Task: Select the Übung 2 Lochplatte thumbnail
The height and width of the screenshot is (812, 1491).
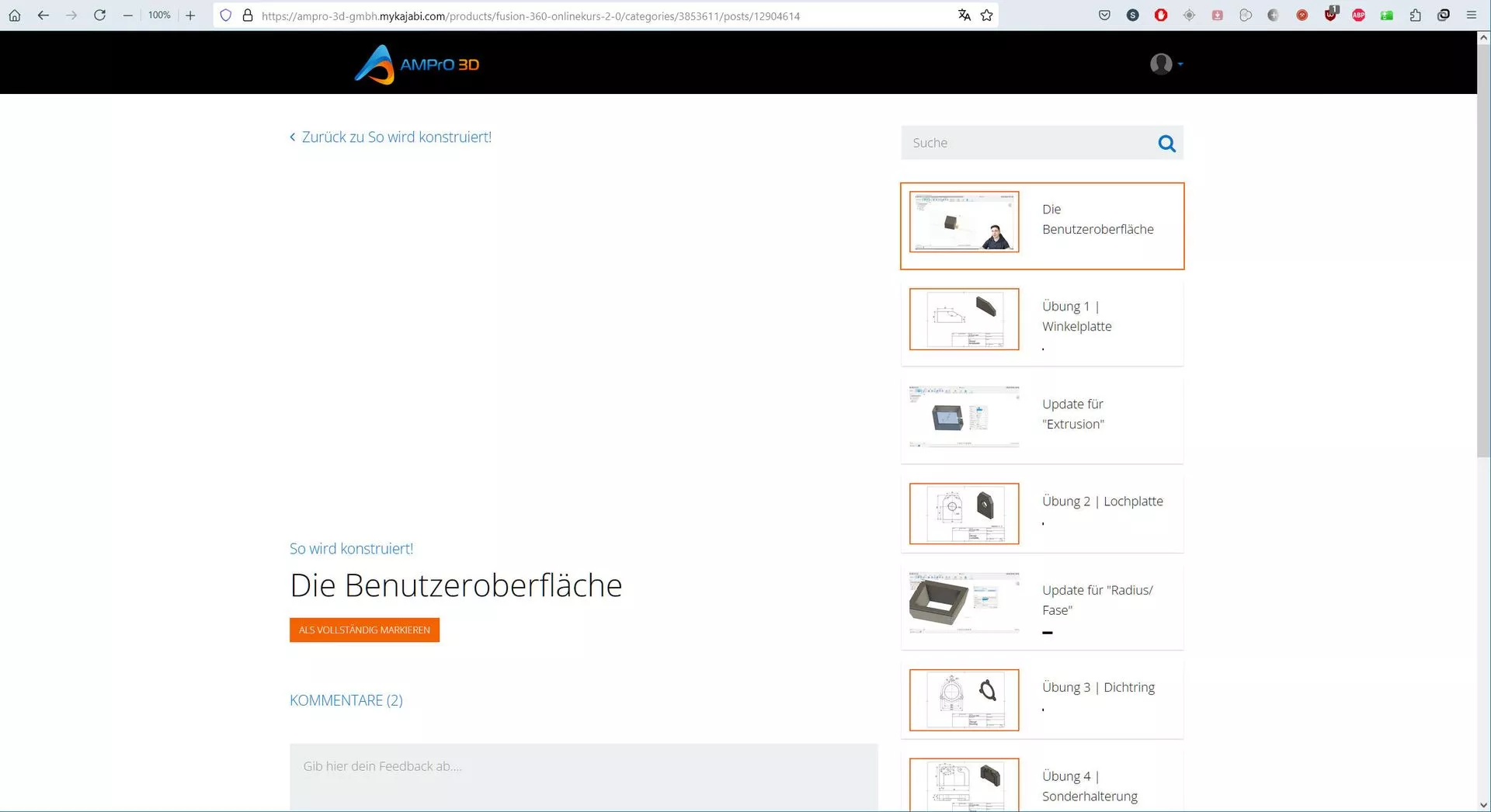Action: click(964, 514)
